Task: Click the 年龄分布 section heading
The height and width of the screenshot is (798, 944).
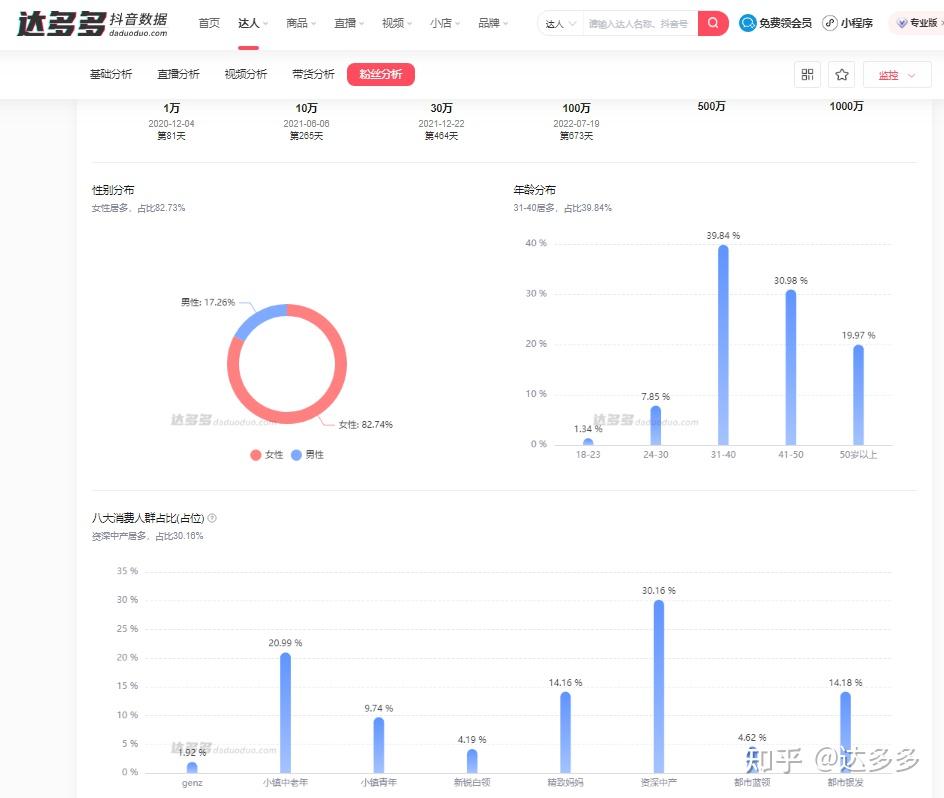Action: click(x=534, y=190)
